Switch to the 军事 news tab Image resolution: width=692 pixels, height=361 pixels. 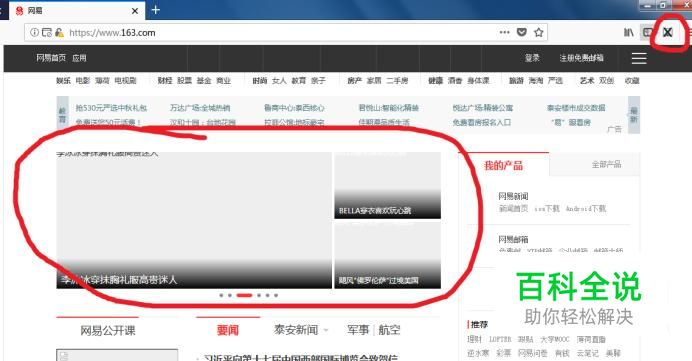pyautogui.click(x=358, y=330)
